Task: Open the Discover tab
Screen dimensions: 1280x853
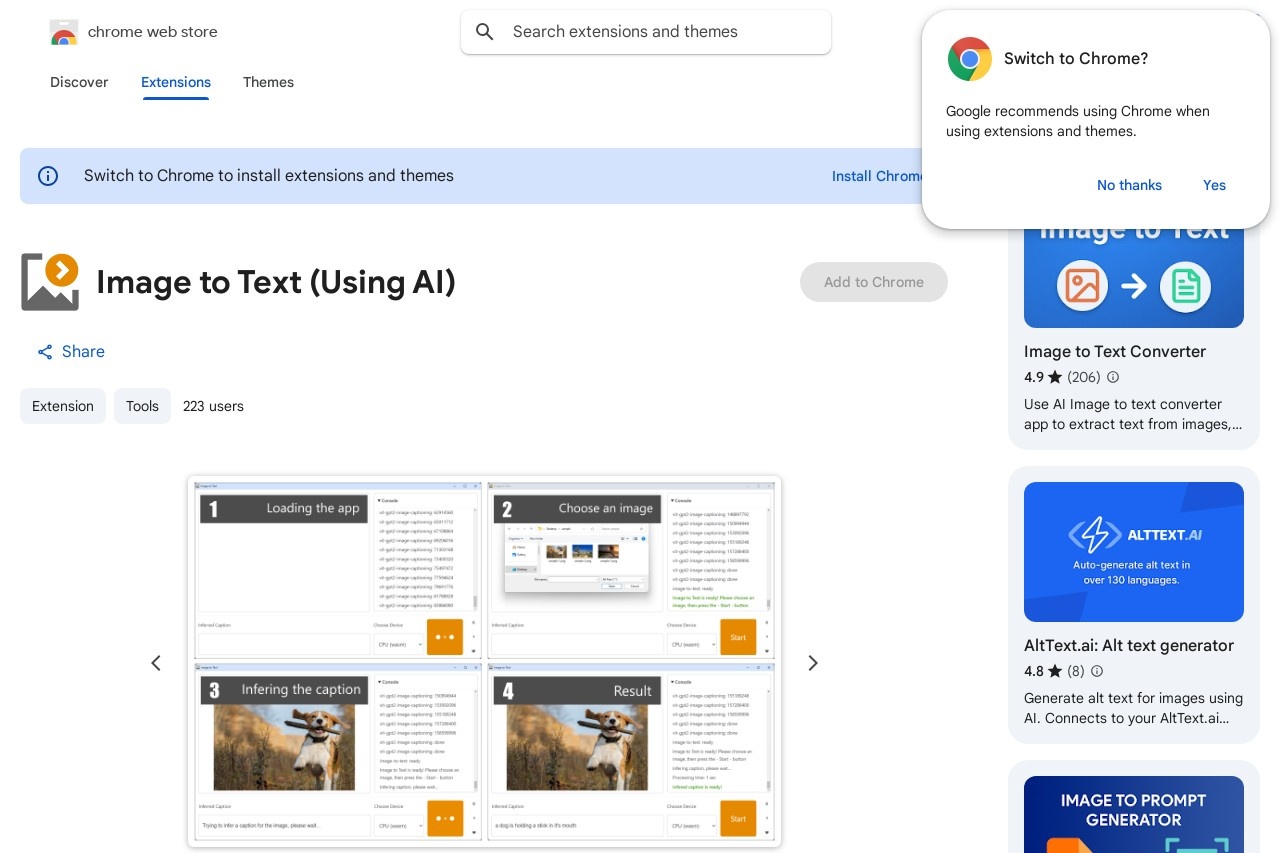Action: tap(79, 82)
